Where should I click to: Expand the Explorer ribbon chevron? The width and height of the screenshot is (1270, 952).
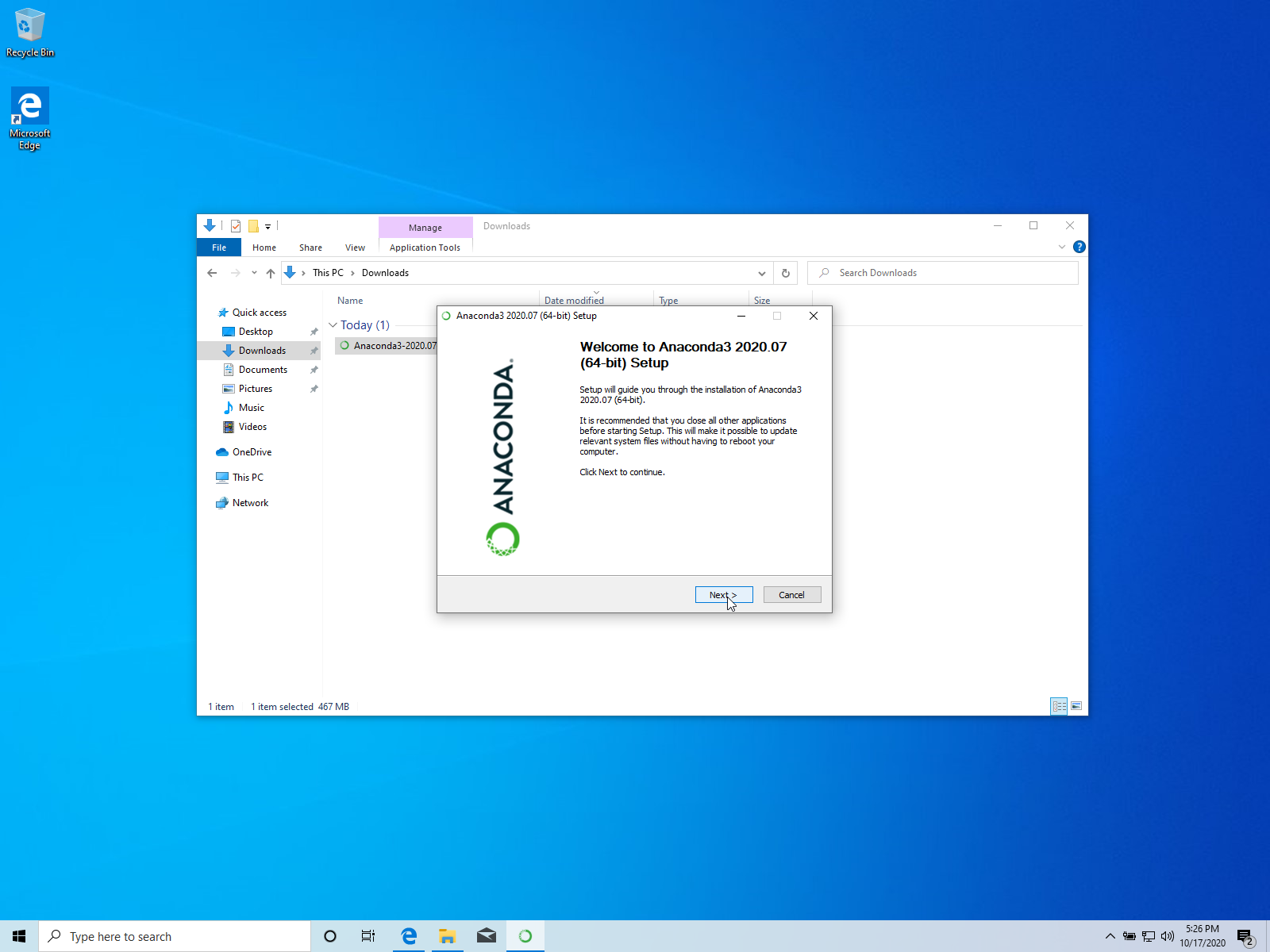tap(1062, 247)
